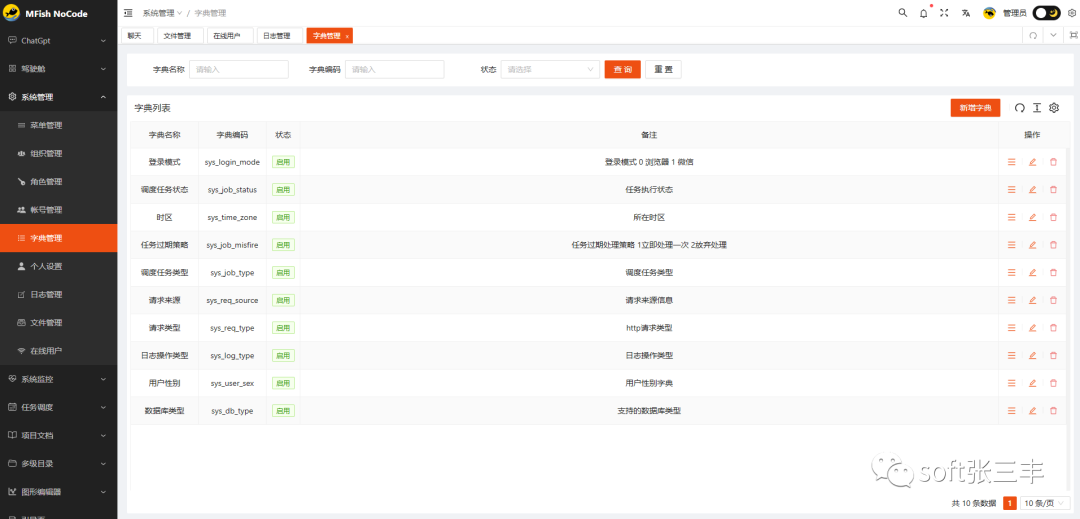This screenshot has height=519, width=1080.
Task: Collapse the 系统管理 sidebar menu
Action: click(59, 97)
